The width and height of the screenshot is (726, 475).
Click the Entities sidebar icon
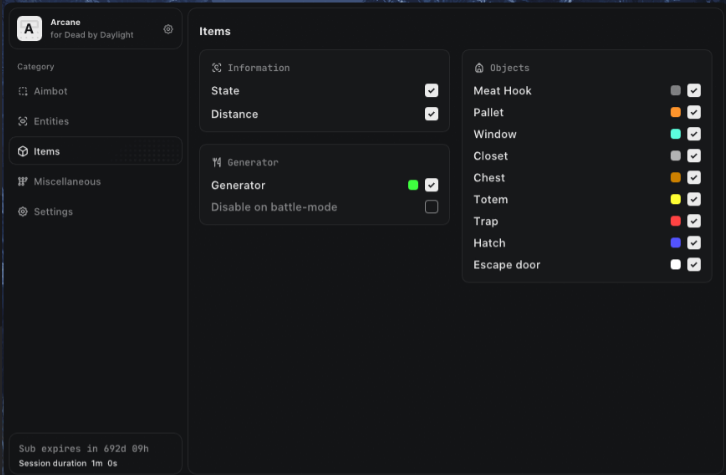tap(23, 122)
